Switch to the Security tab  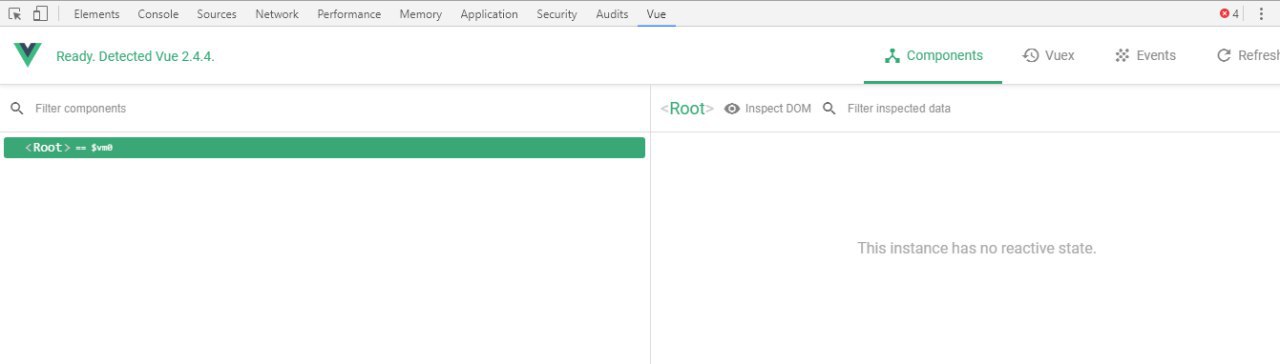point(557,14)
